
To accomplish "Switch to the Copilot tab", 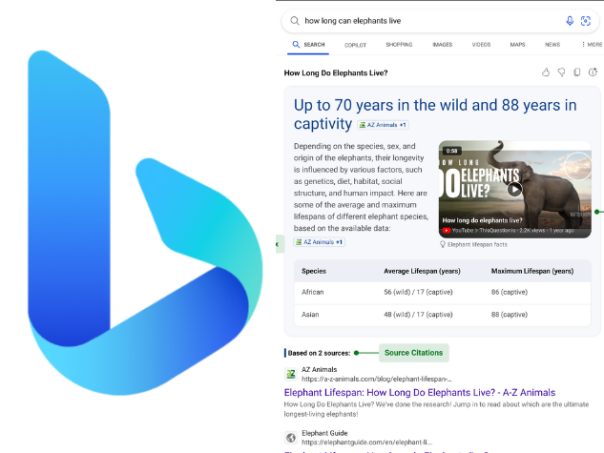I will tap(355, 45).
